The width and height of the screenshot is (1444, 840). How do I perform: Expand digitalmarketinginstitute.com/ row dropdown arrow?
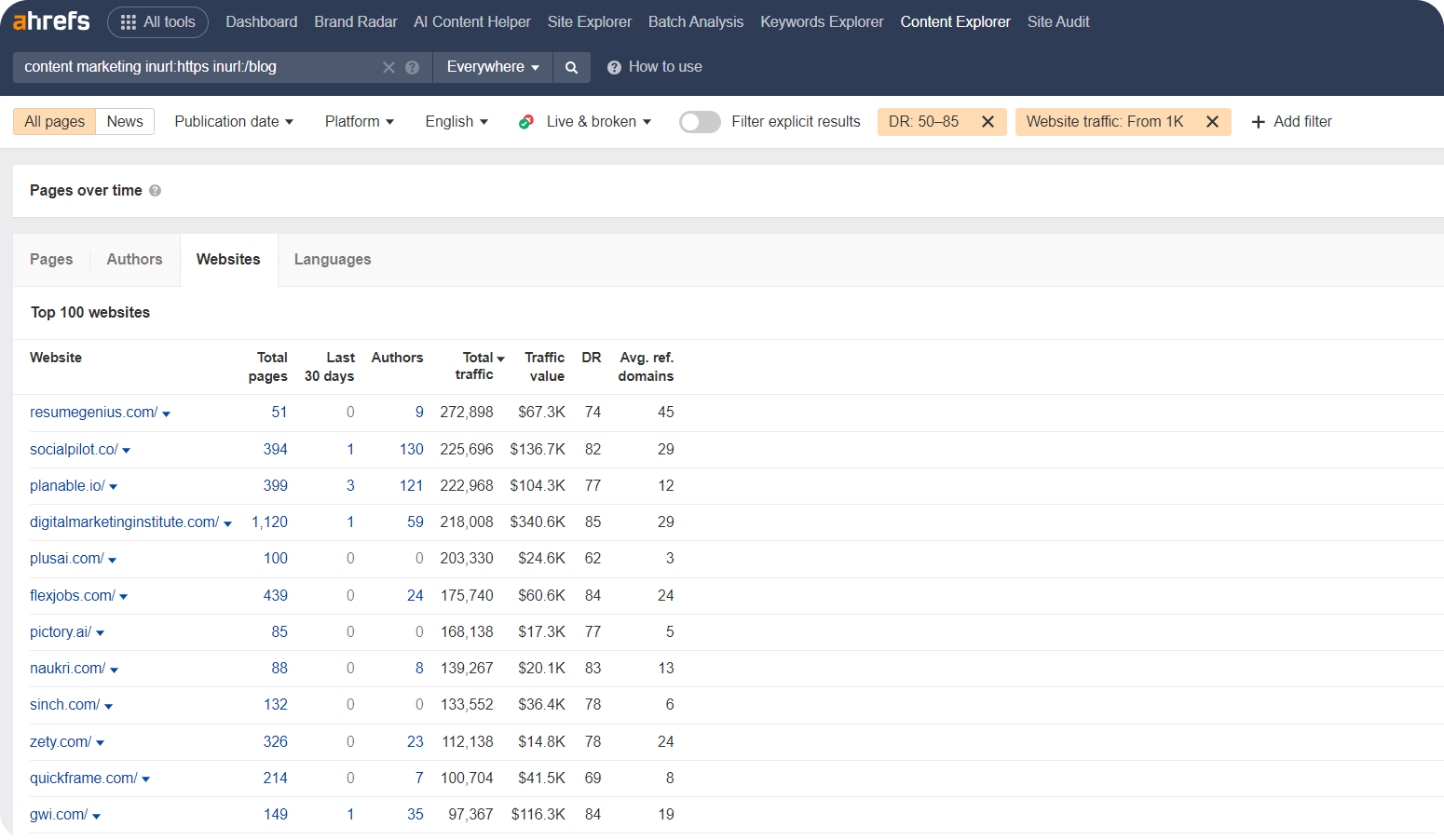click(x=228, y=523)
